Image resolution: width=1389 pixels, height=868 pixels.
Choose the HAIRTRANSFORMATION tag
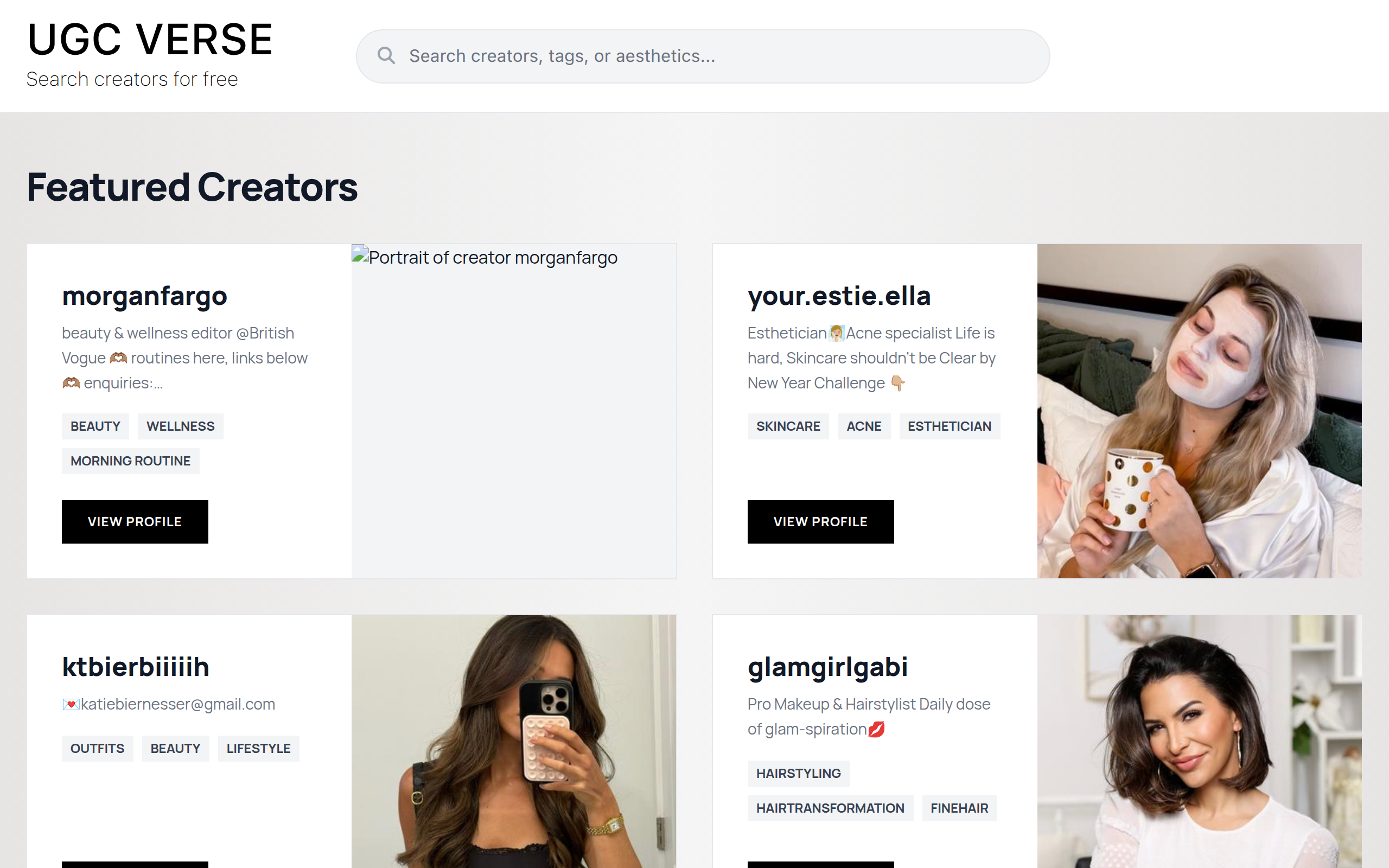tap(830, 808)
